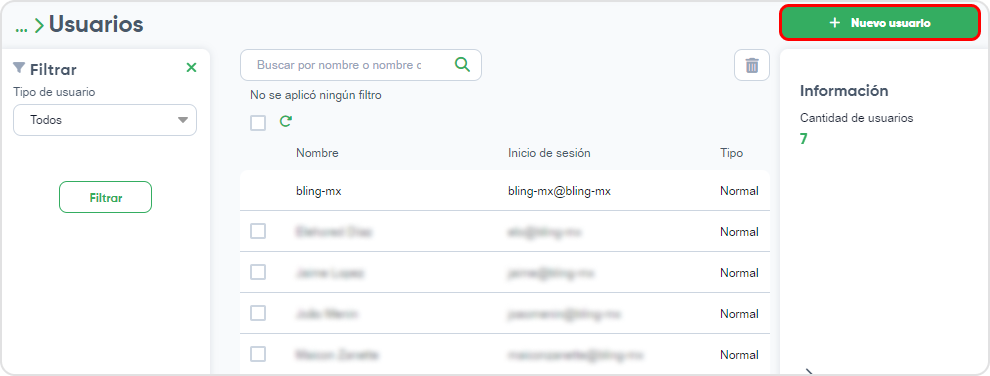Click the Inicio de sesión column header
Viewport: 990px width, 376px height.
point(549,153)
